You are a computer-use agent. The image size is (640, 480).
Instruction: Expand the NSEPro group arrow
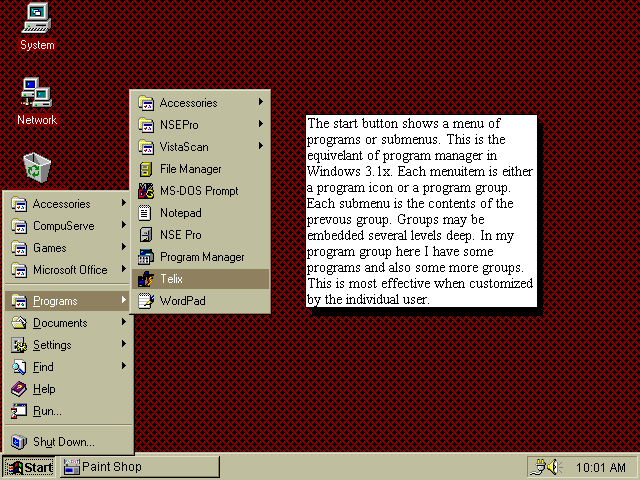coord(261,124)
